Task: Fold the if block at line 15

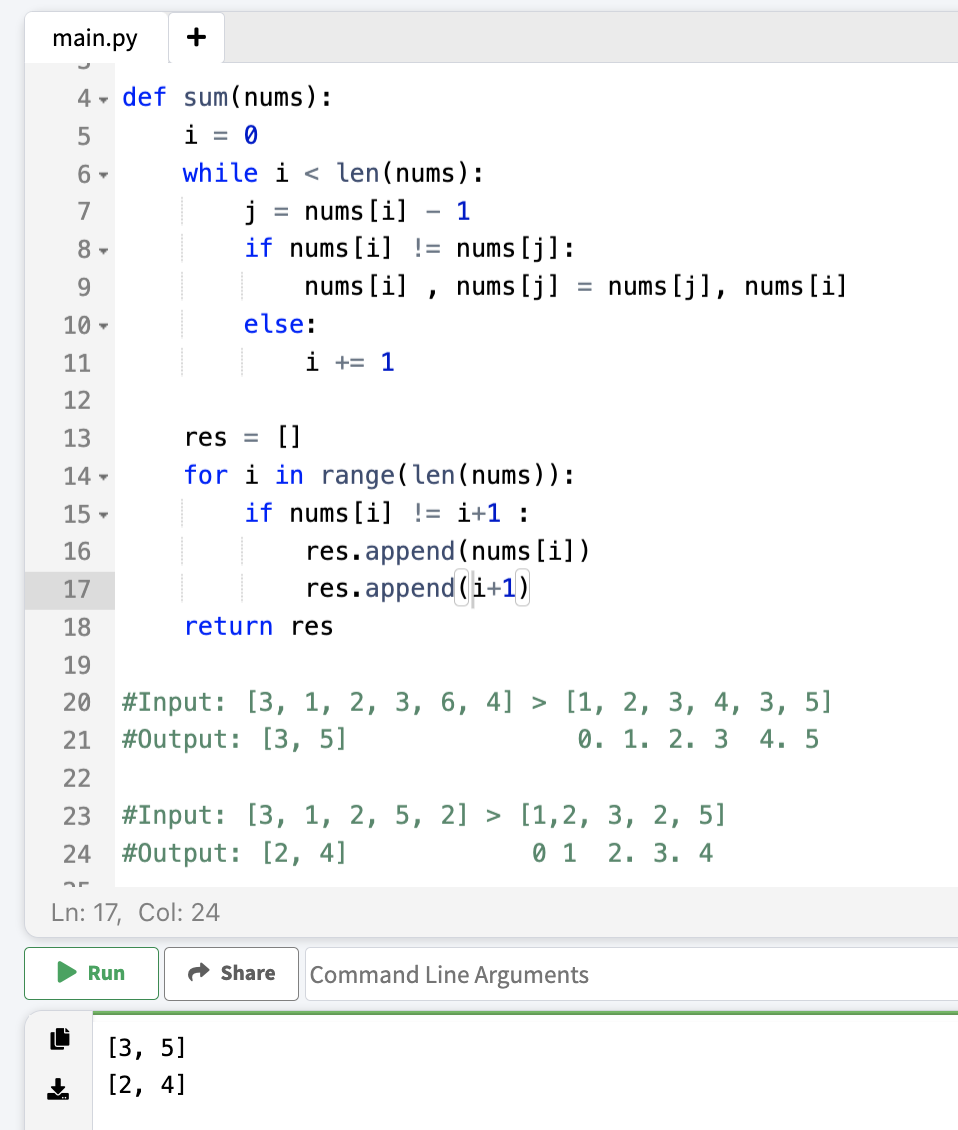Action: pos(104,515)
